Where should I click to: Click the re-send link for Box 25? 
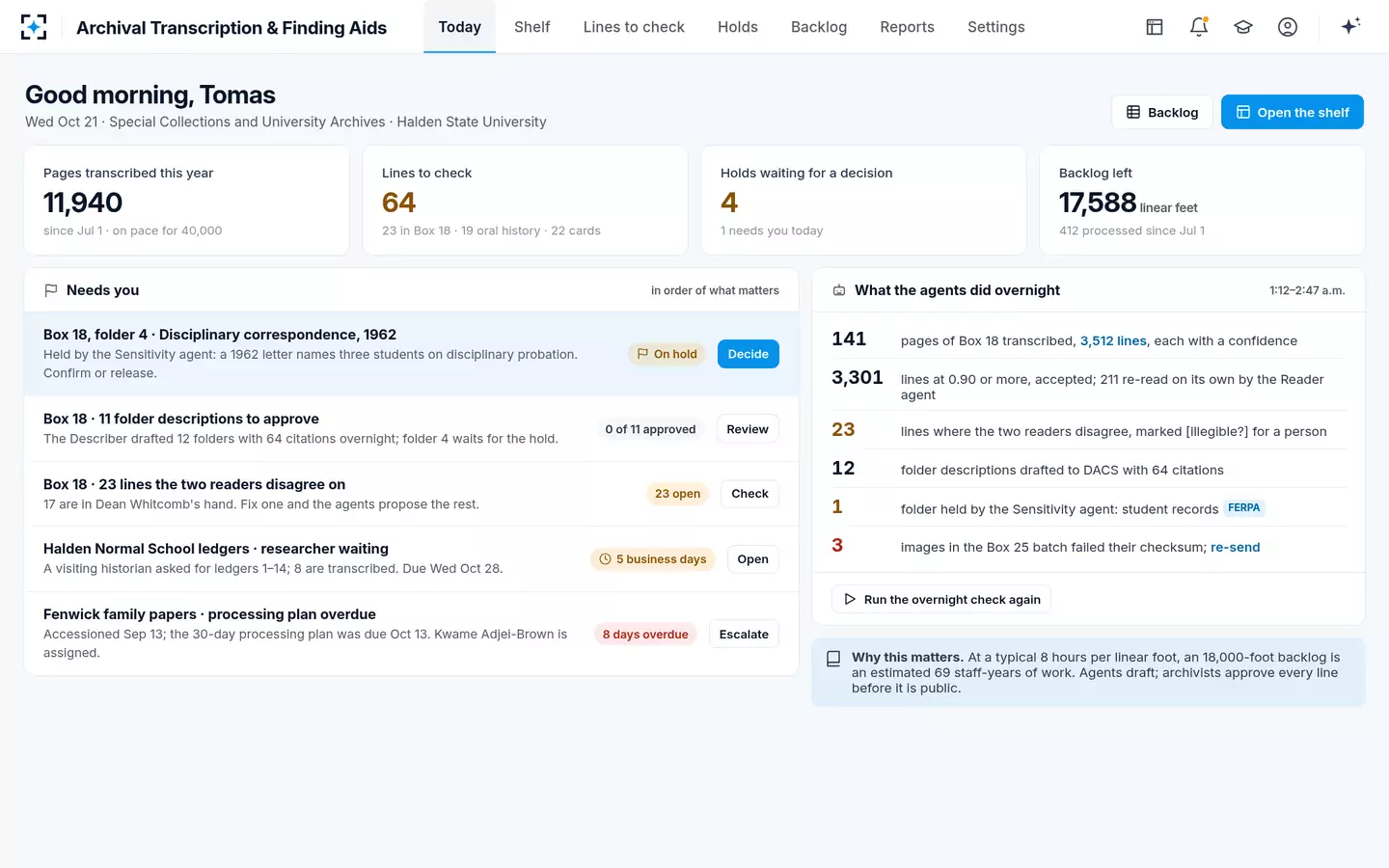[1235, 547]
